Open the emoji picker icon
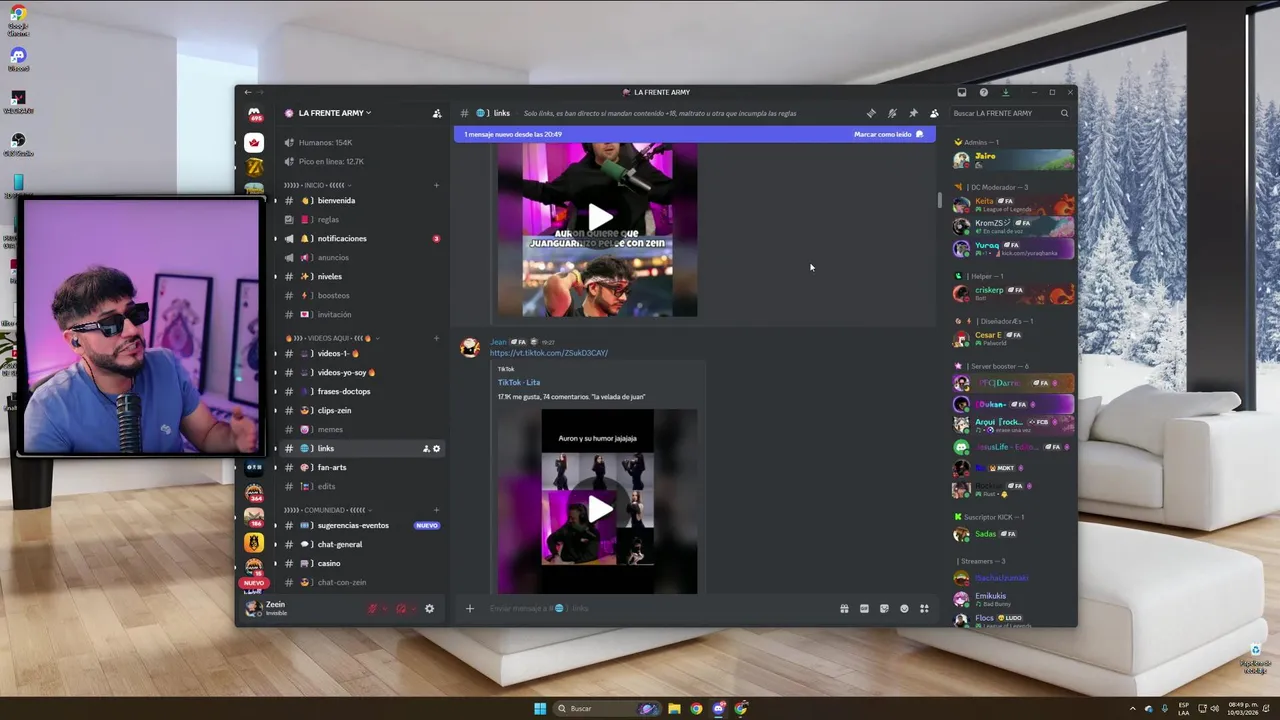The image size is (1280, 720). coord(904,608)
